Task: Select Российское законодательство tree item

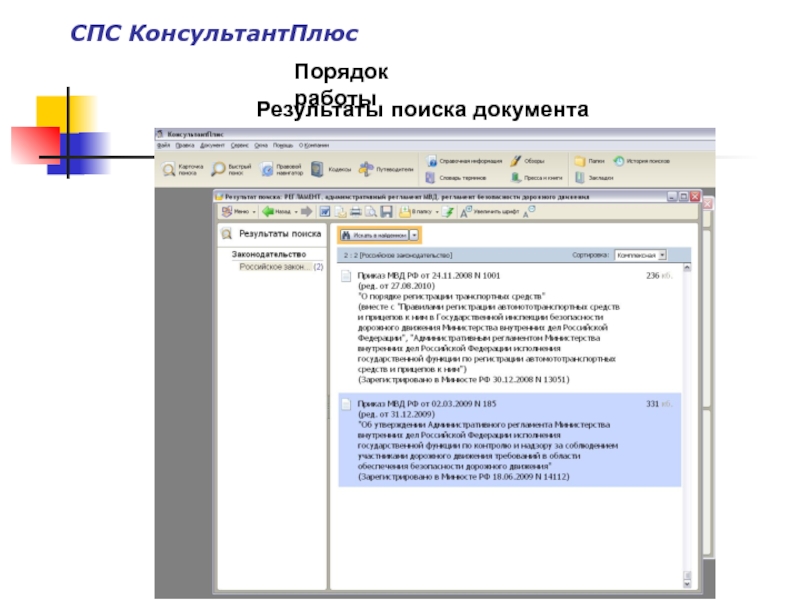Action: [x=281, y=267]
